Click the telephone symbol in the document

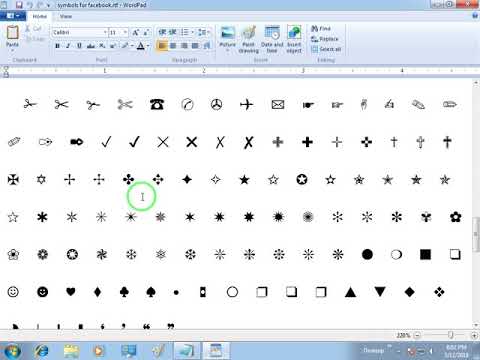point(157,104)
